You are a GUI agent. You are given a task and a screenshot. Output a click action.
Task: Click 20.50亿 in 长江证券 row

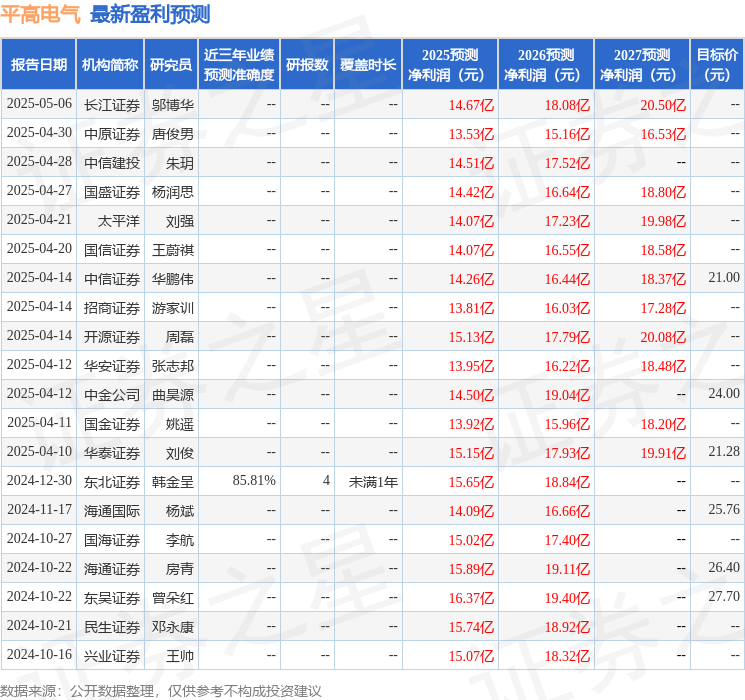(x=663, y=105)
